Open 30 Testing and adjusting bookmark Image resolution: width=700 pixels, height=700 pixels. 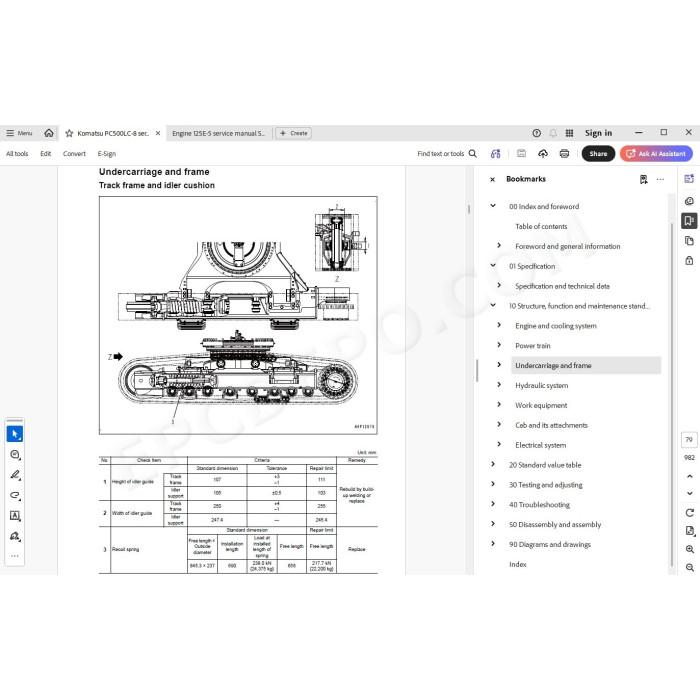(546, 485)
